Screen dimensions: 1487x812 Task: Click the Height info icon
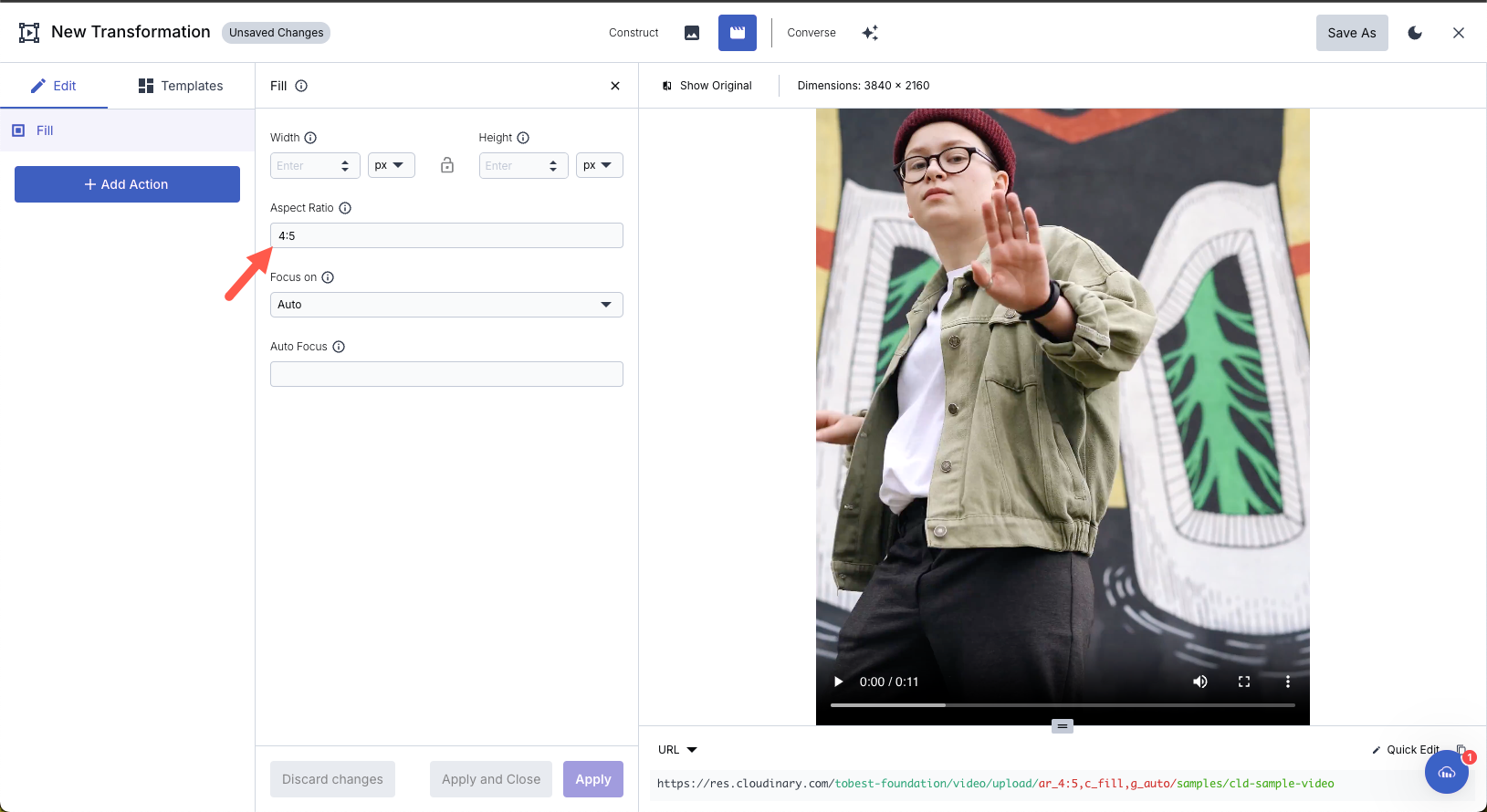tap(523, 138)
